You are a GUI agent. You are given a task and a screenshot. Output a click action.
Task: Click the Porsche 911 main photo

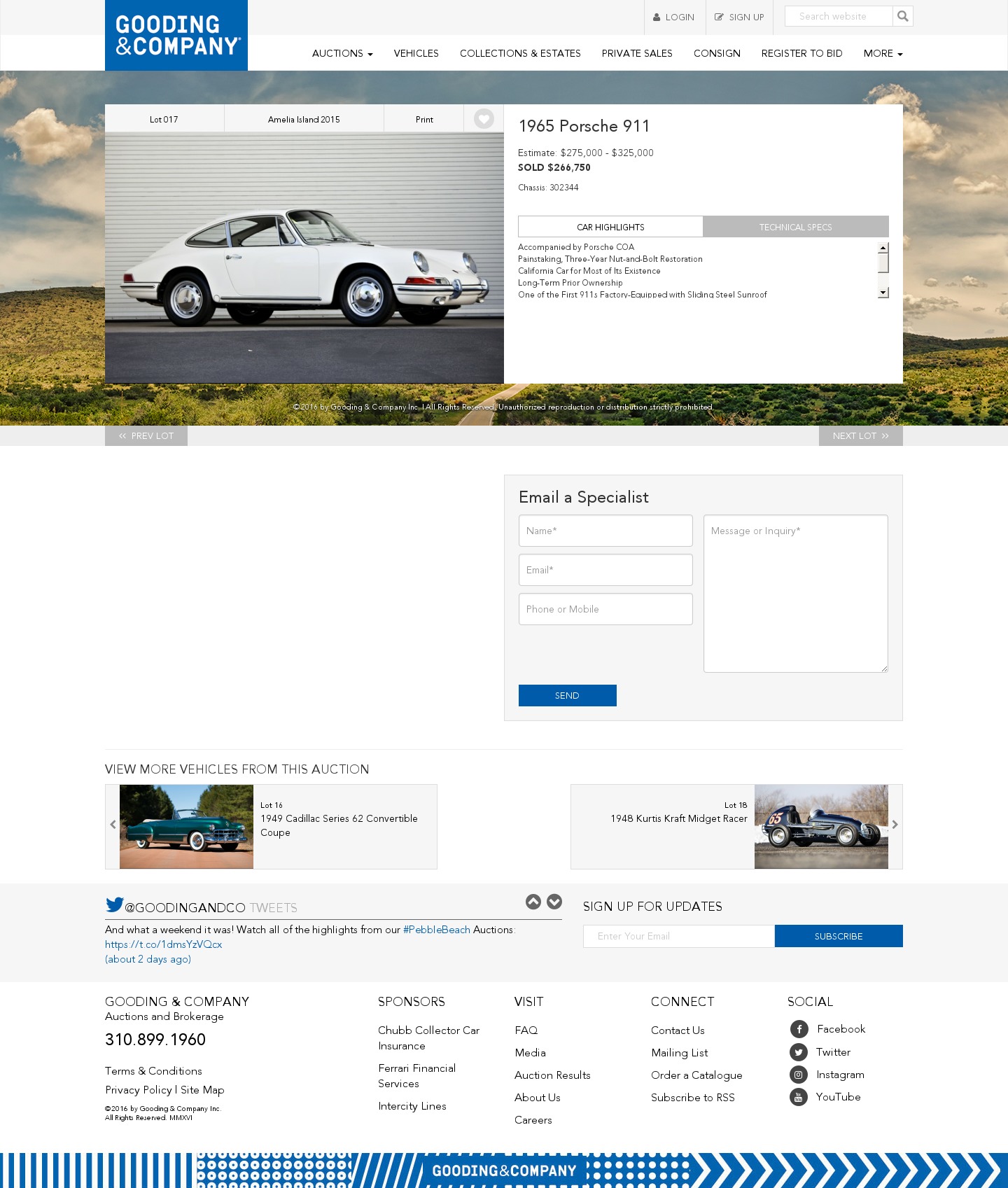click(304, 258)
